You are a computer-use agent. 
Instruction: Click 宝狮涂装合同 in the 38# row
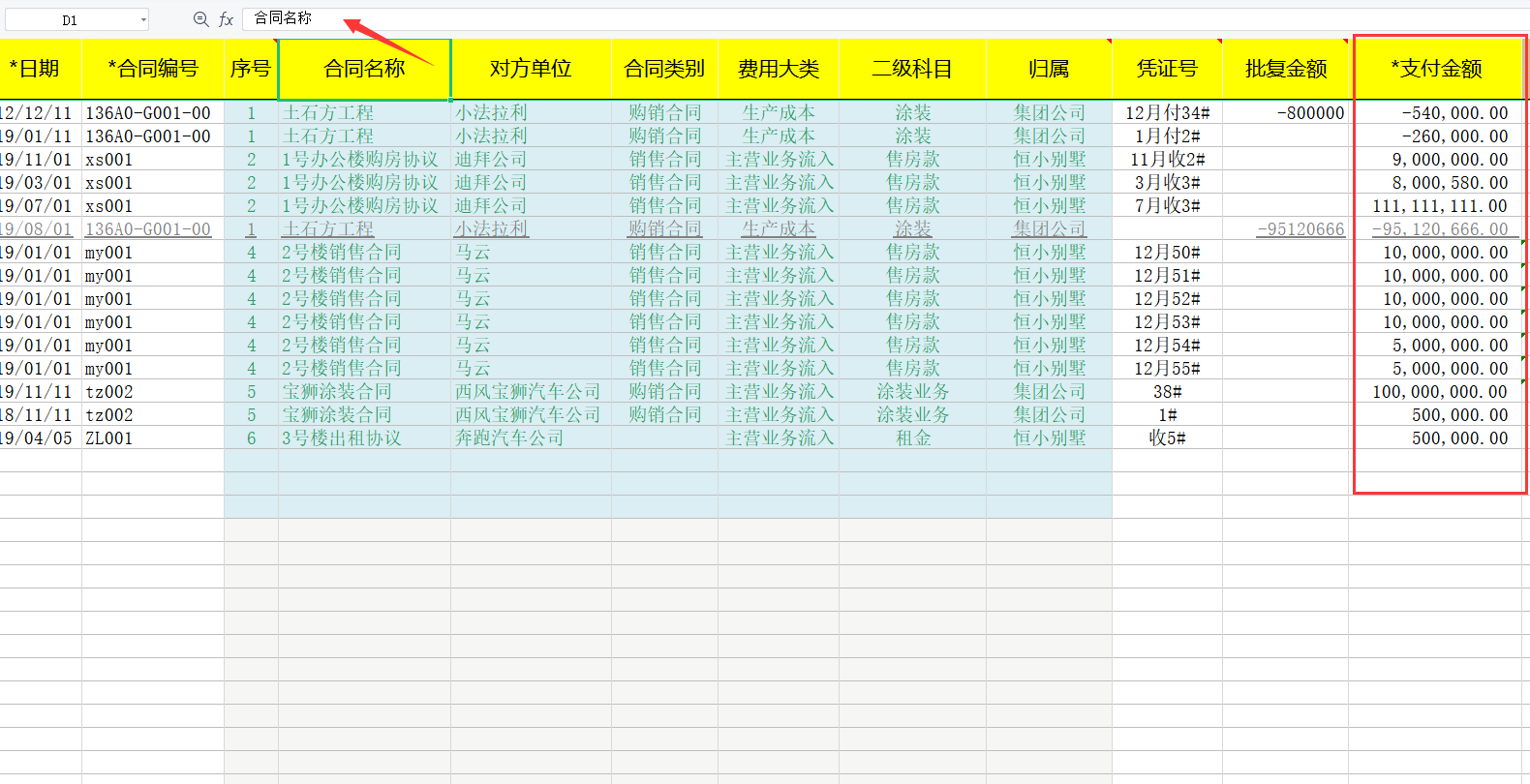364,392
